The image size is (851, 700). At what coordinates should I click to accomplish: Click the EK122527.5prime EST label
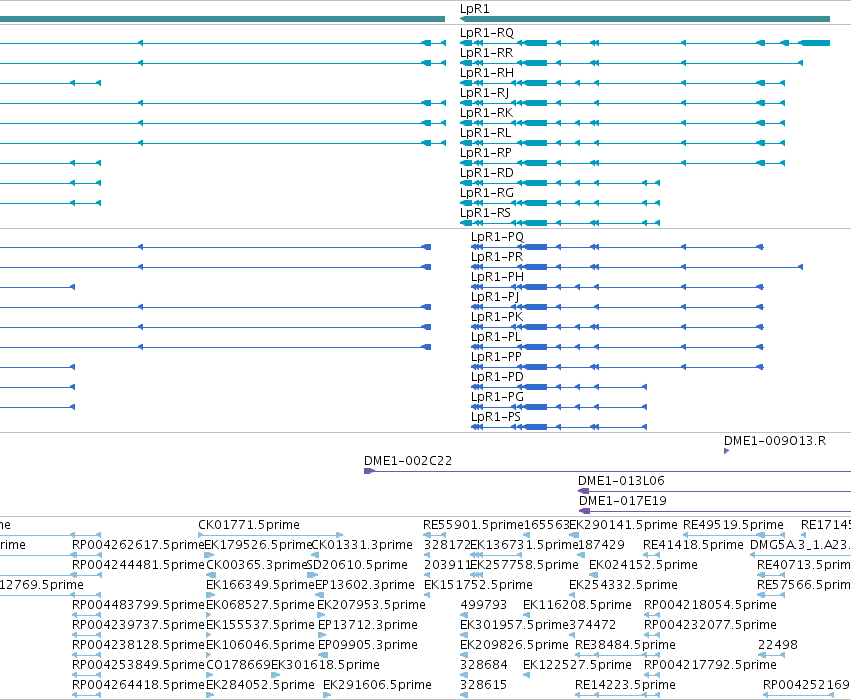pos(577,666)
